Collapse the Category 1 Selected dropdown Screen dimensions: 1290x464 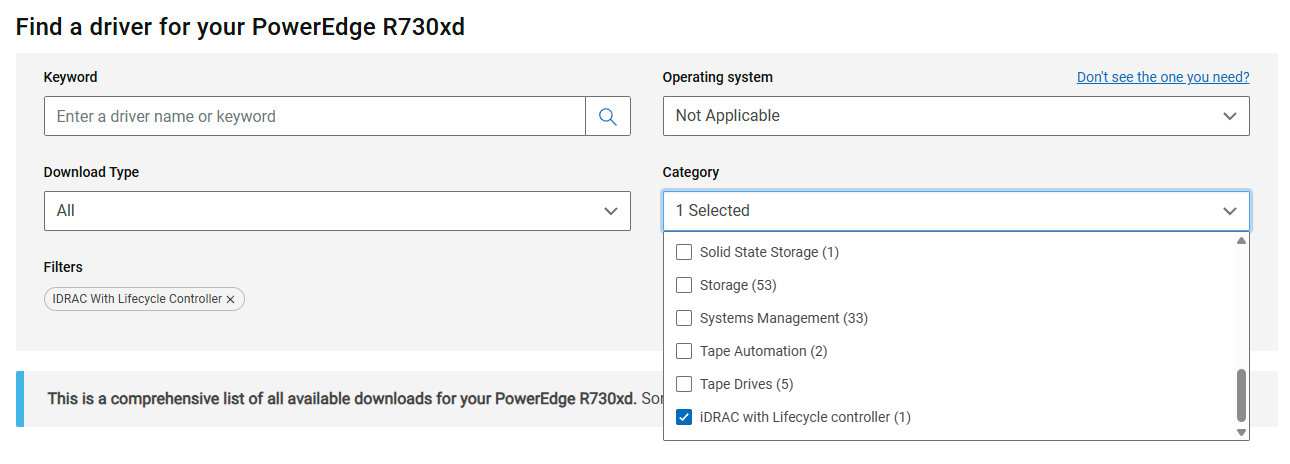(x=956, y=211)
